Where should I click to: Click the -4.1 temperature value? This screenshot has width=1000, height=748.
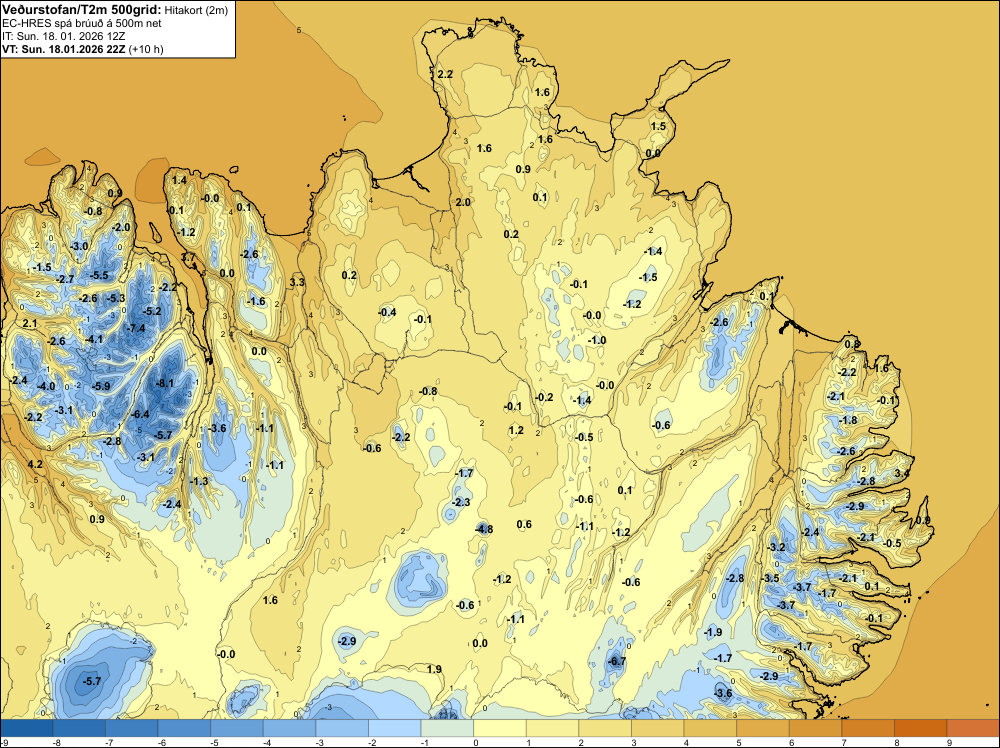[94, 339]
